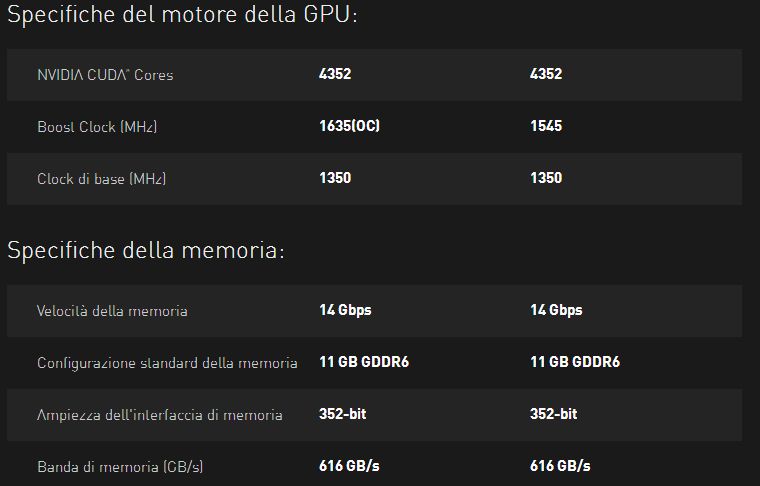The width and height of the screenshot is (760, 486).
Task: Select the NVIDIA CUDA Cores row label
Action: coord(105,75)
